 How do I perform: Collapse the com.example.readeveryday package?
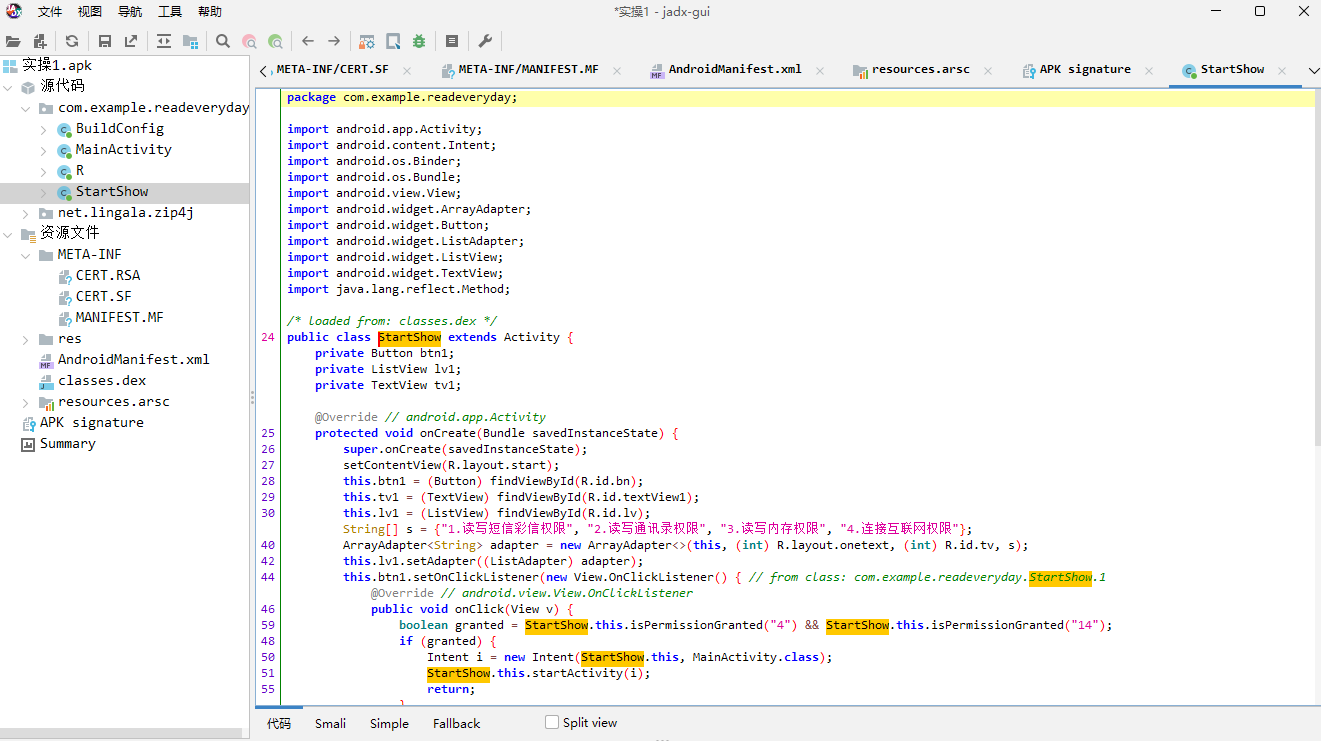coord(25,107)
